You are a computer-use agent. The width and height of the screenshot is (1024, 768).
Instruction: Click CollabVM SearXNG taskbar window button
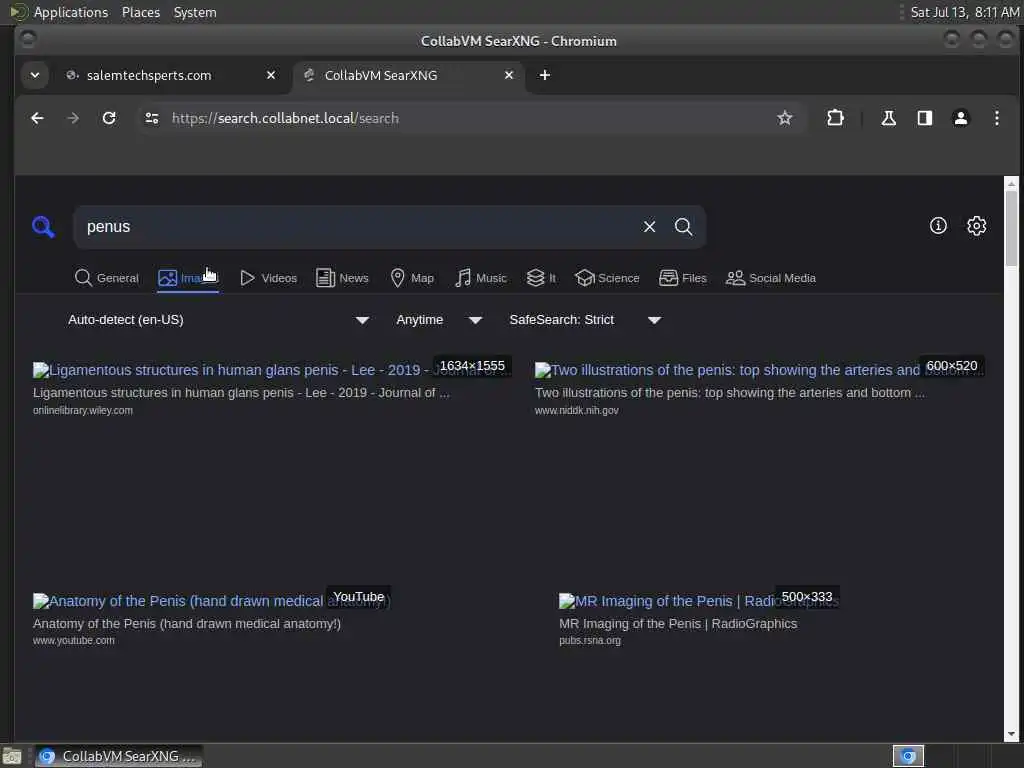[119, 756]
